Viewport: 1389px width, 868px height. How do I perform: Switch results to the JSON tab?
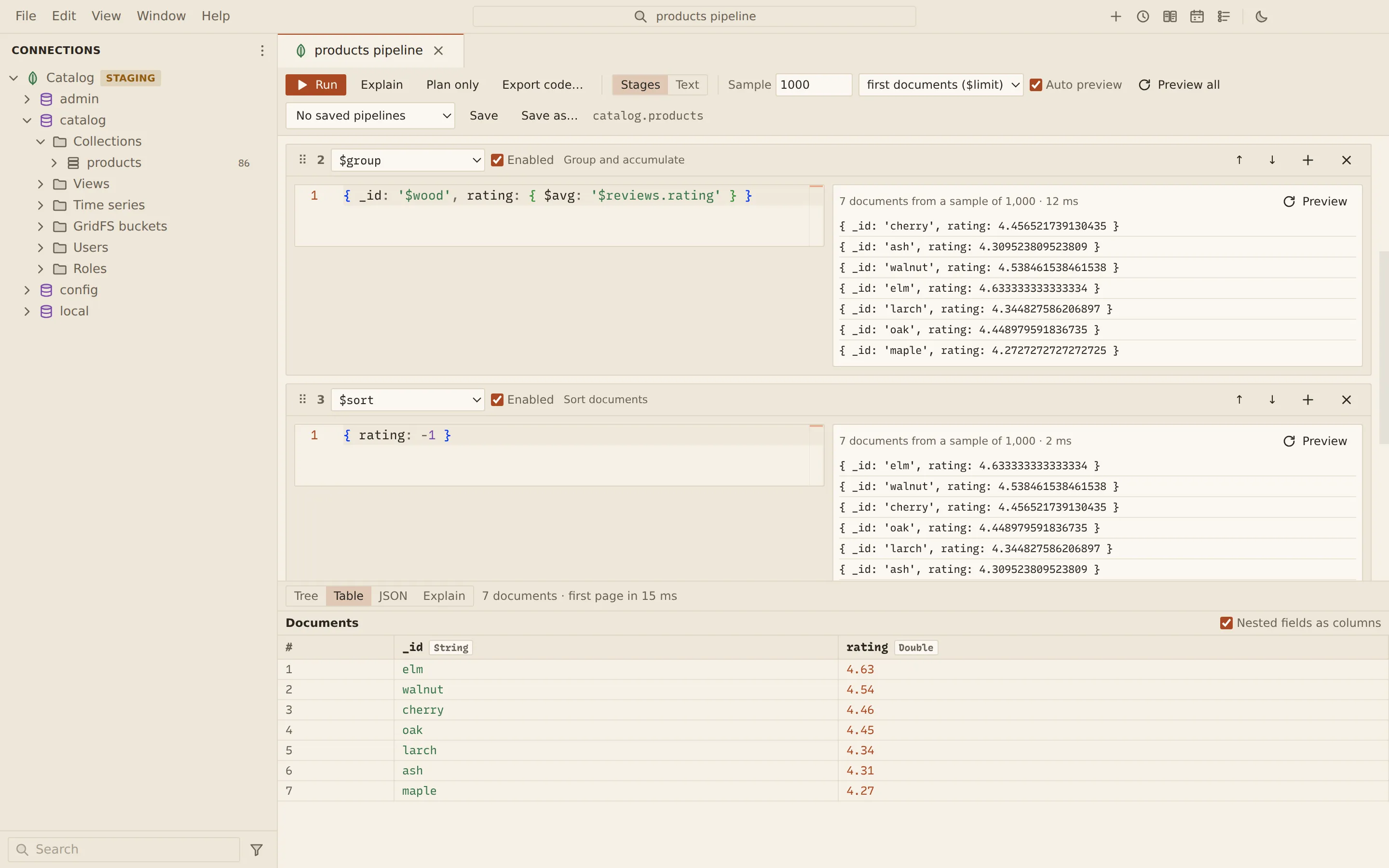coord(393,596)
